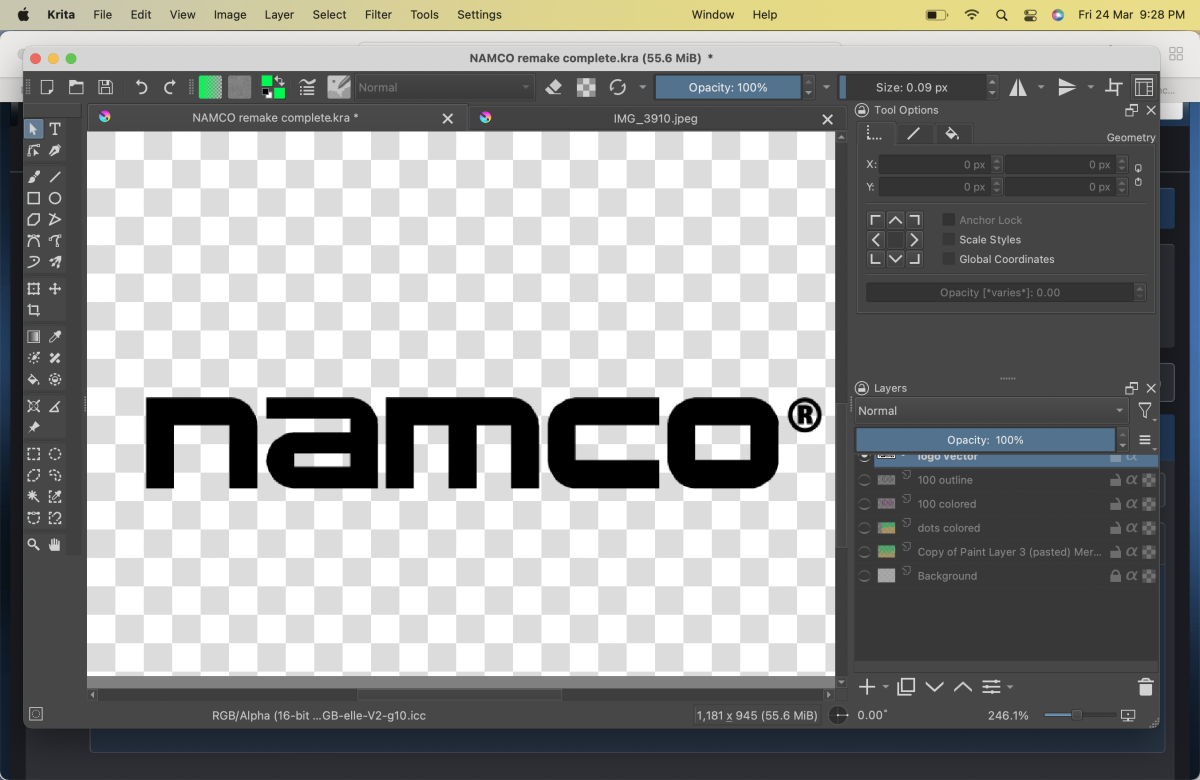Viewport: 1200px width, 780px height.
Task: Select the Gradient tool
Action: [34, 337]
